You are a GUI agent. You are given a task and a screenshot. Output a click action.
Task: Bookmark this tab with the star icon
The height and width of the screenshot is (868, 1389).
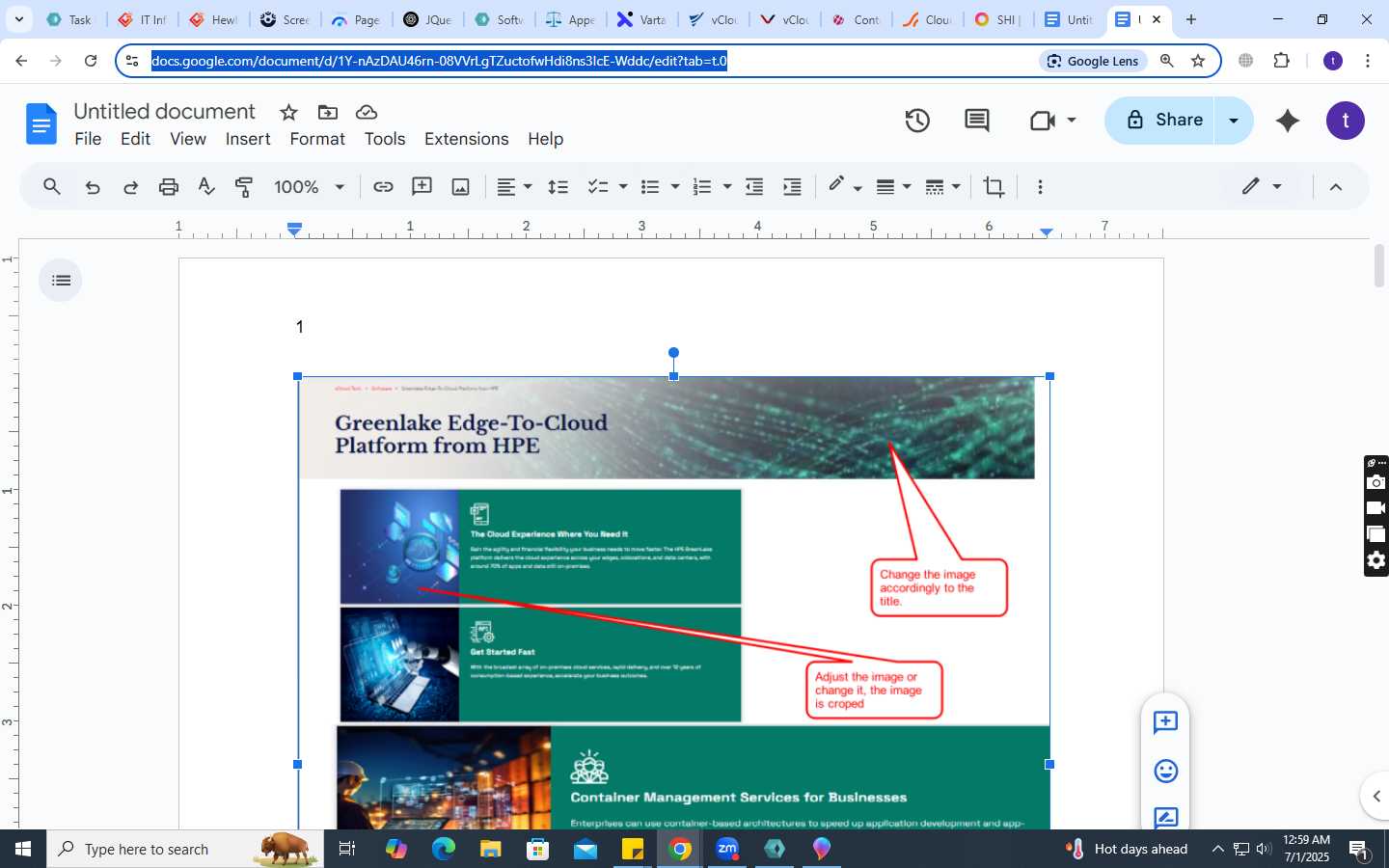(x=1198, y=61)
